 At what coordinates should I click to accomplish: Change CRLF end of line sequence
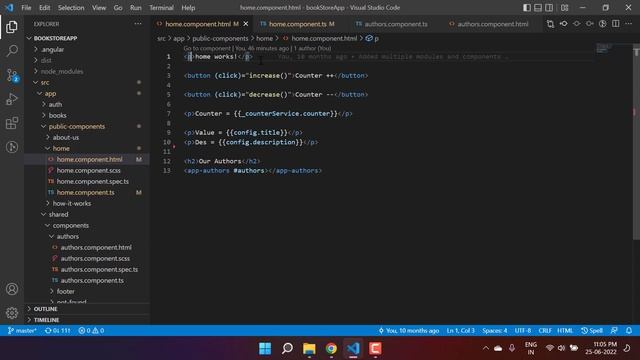pyautogui.click(x=545, y=331)
